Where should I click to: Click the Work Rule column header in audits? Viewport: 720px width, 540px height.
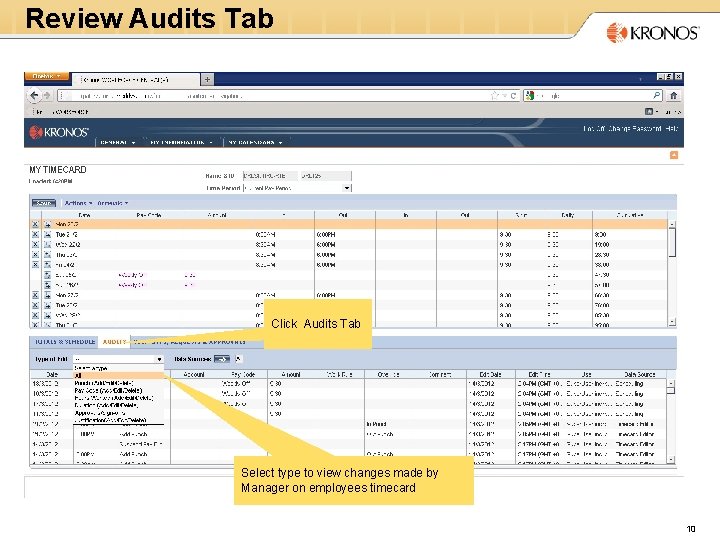[339, 374]
